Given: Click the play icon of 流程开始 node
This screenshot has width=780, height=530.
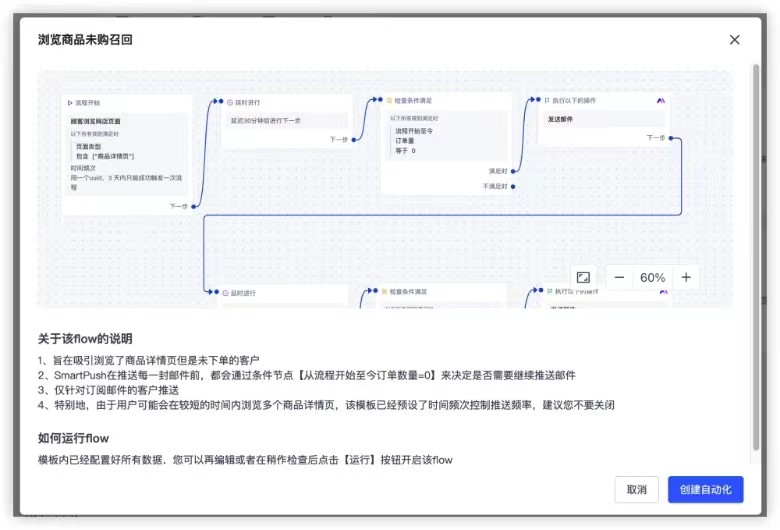Looking at the screenshot, I should (x=70, y=103).
